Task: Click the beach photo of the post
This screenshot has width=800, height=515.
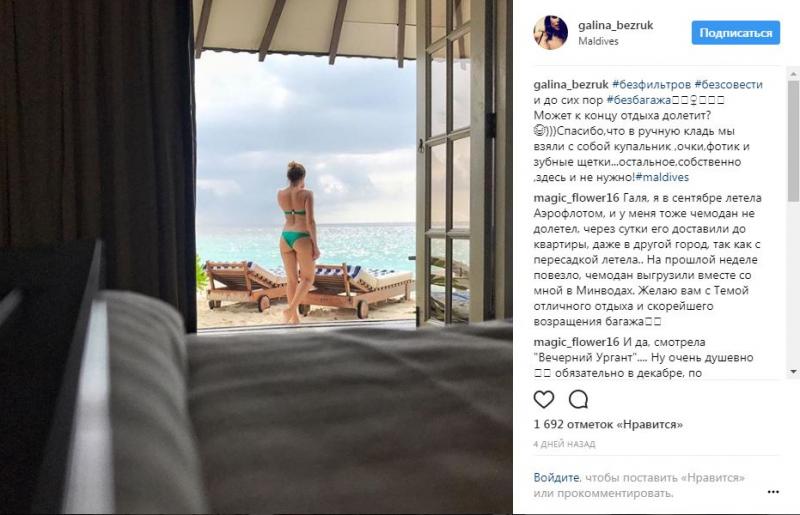Action: click(x=256, y=257)
